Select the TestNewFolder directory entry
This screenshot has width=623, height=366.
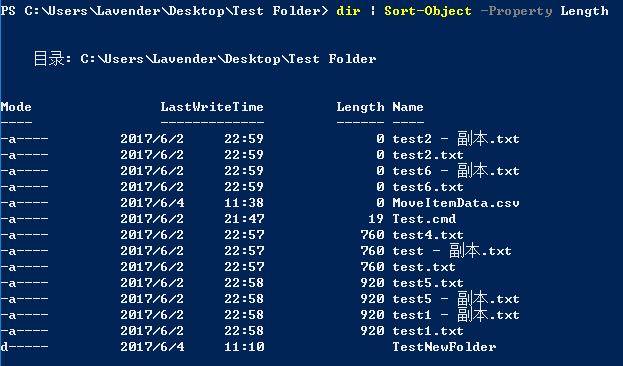[444, 347]
